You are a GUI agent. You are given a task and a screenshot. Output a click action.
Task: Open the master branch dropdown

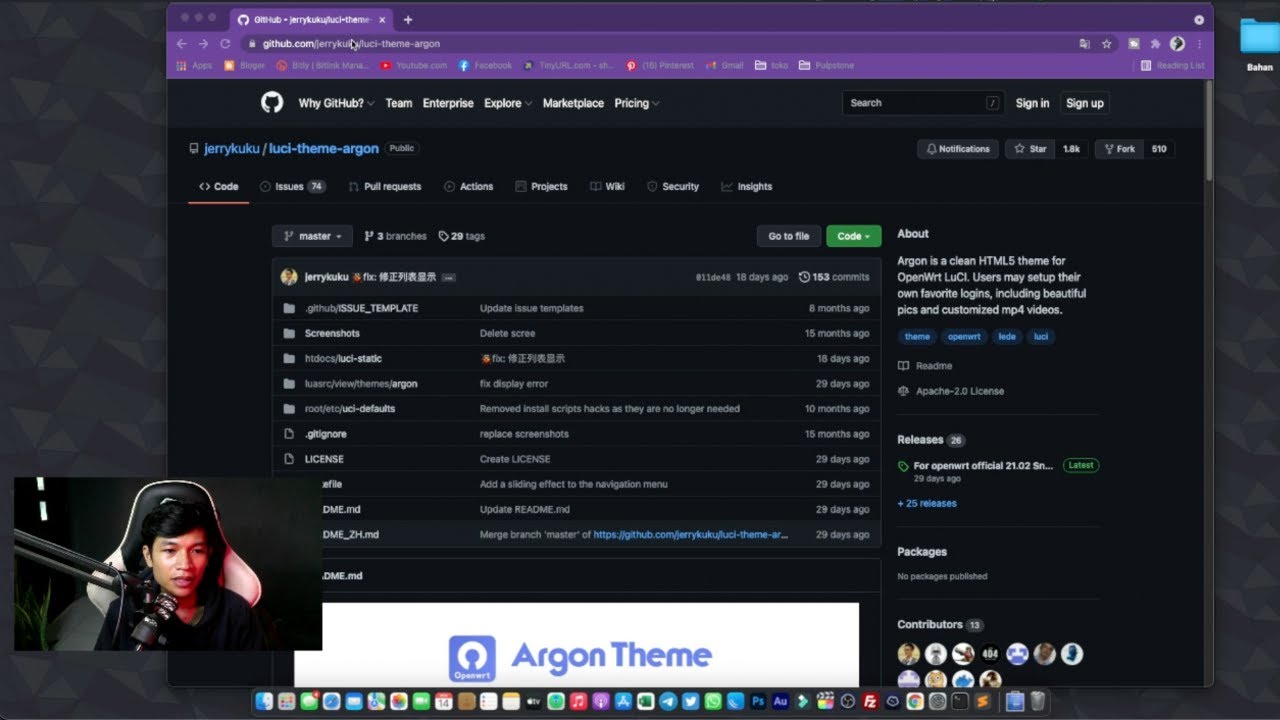coord(312,236)
